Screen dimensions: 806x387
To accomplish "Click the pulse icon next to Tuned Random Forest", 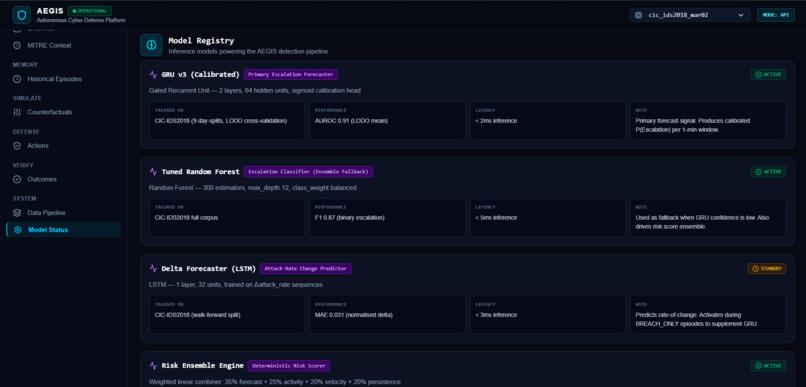I will (153, 172).
